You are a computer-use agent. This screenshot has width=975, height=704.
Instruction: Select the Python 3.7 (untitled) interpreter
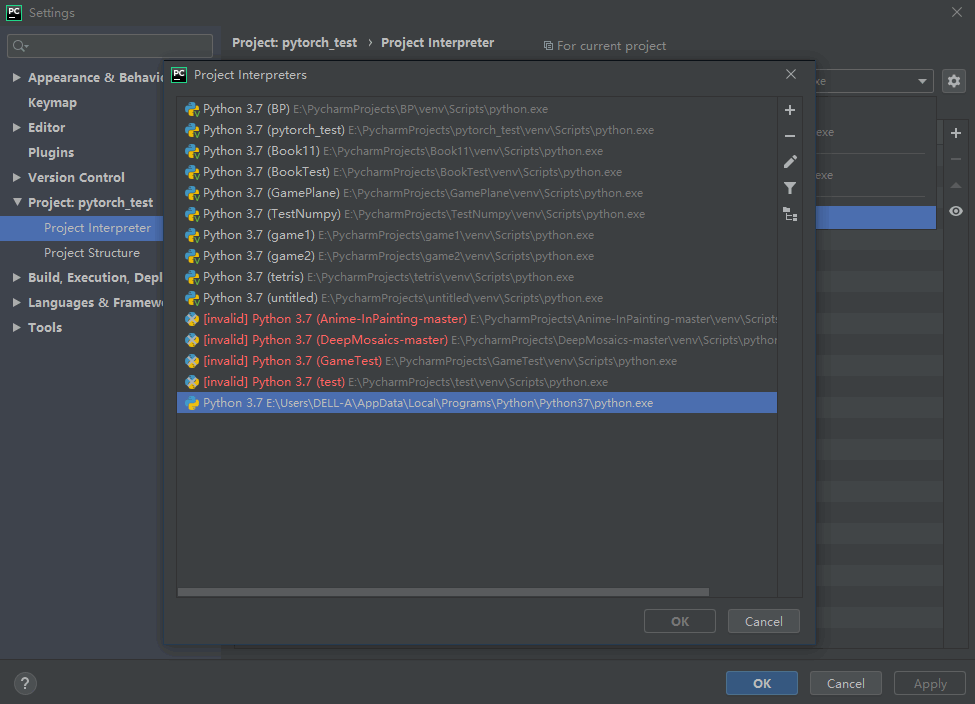coord(477,298)
